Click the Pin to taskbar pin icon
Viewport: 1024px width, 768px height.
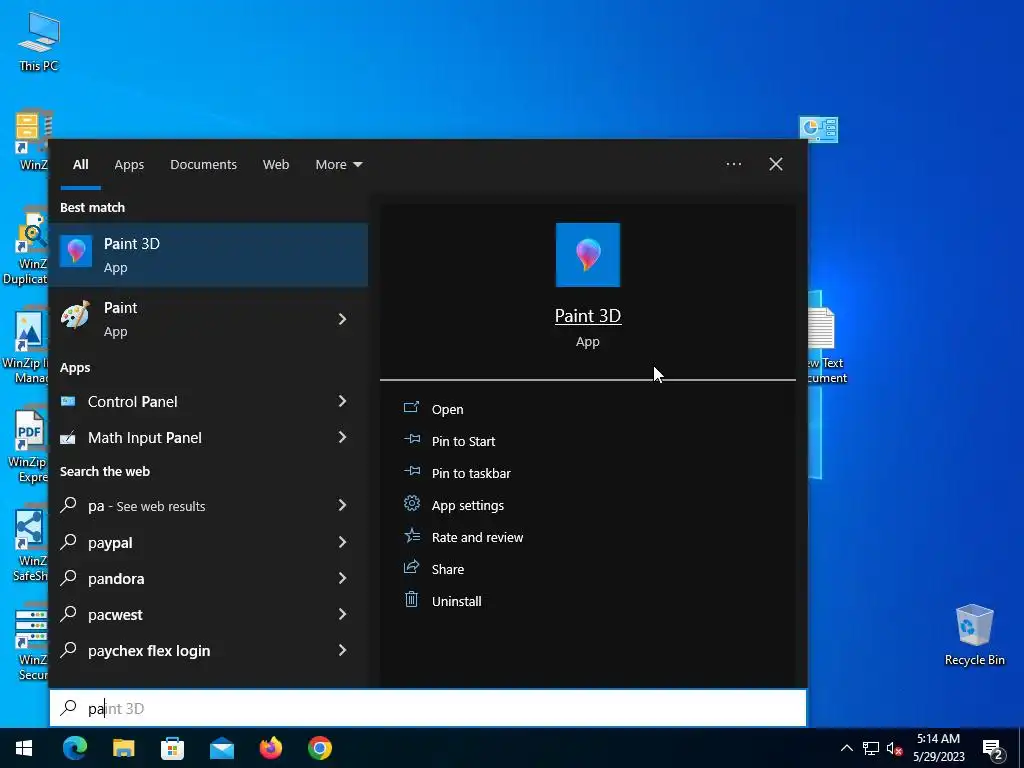(x=411, y=472)
